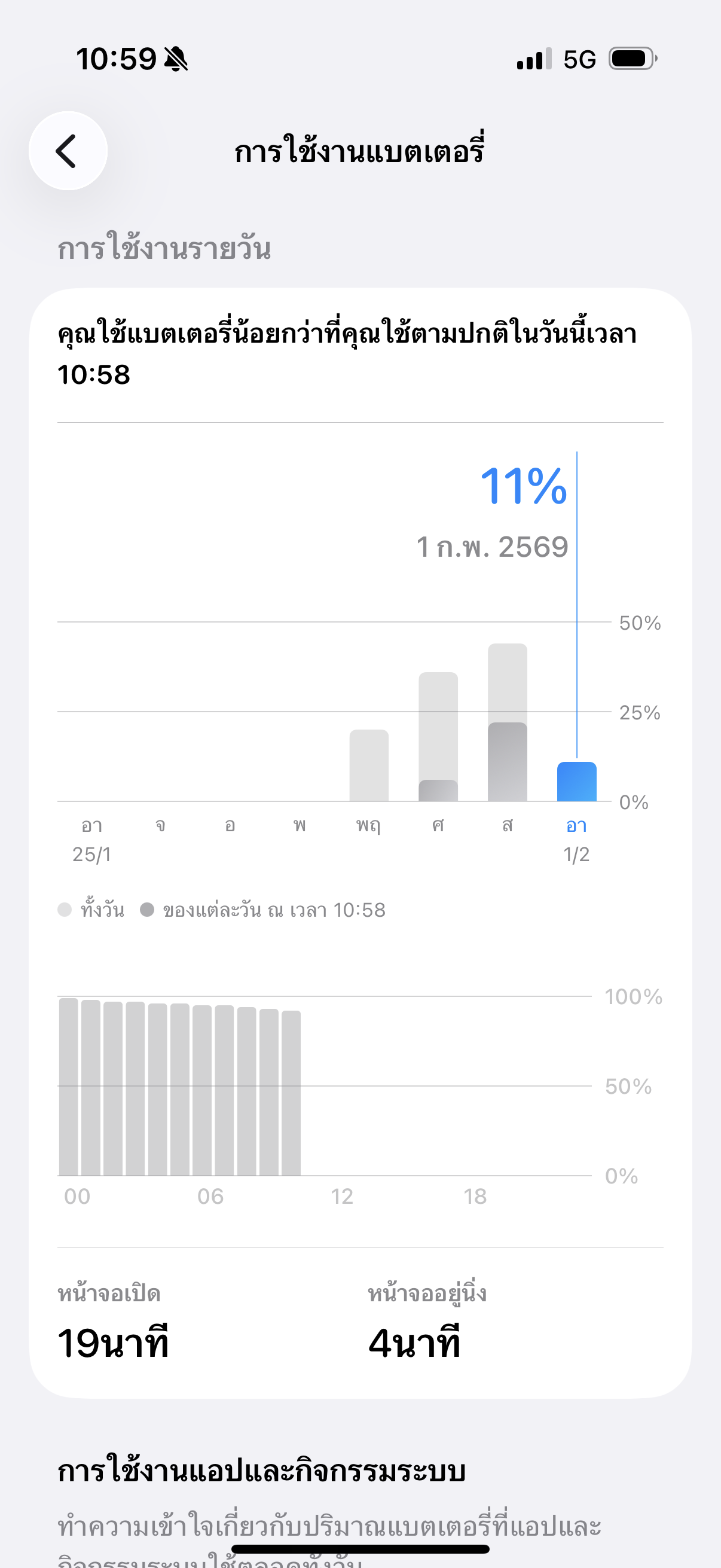Tap the 11% usage readout
The width and height of the screenshot is (721, 1568).
[x=523, y=486]
